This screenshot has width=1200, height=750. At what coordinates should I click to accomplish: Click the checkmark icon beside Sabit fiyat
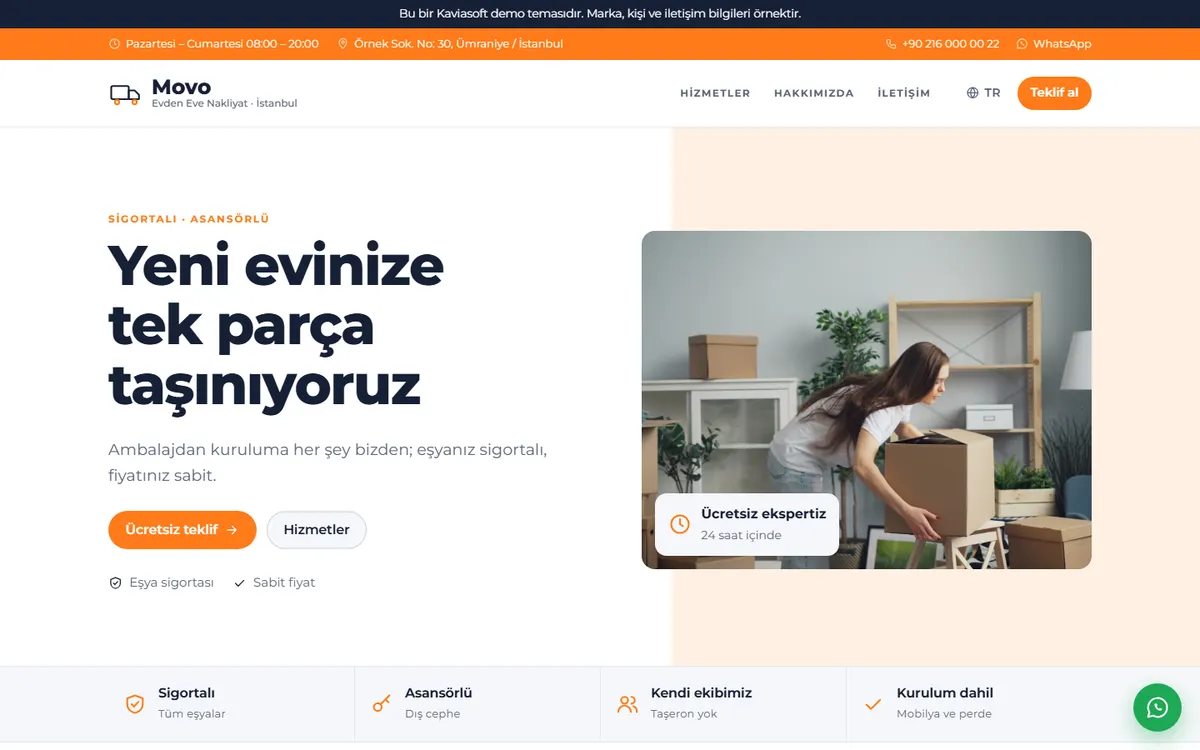coord(239,583)
